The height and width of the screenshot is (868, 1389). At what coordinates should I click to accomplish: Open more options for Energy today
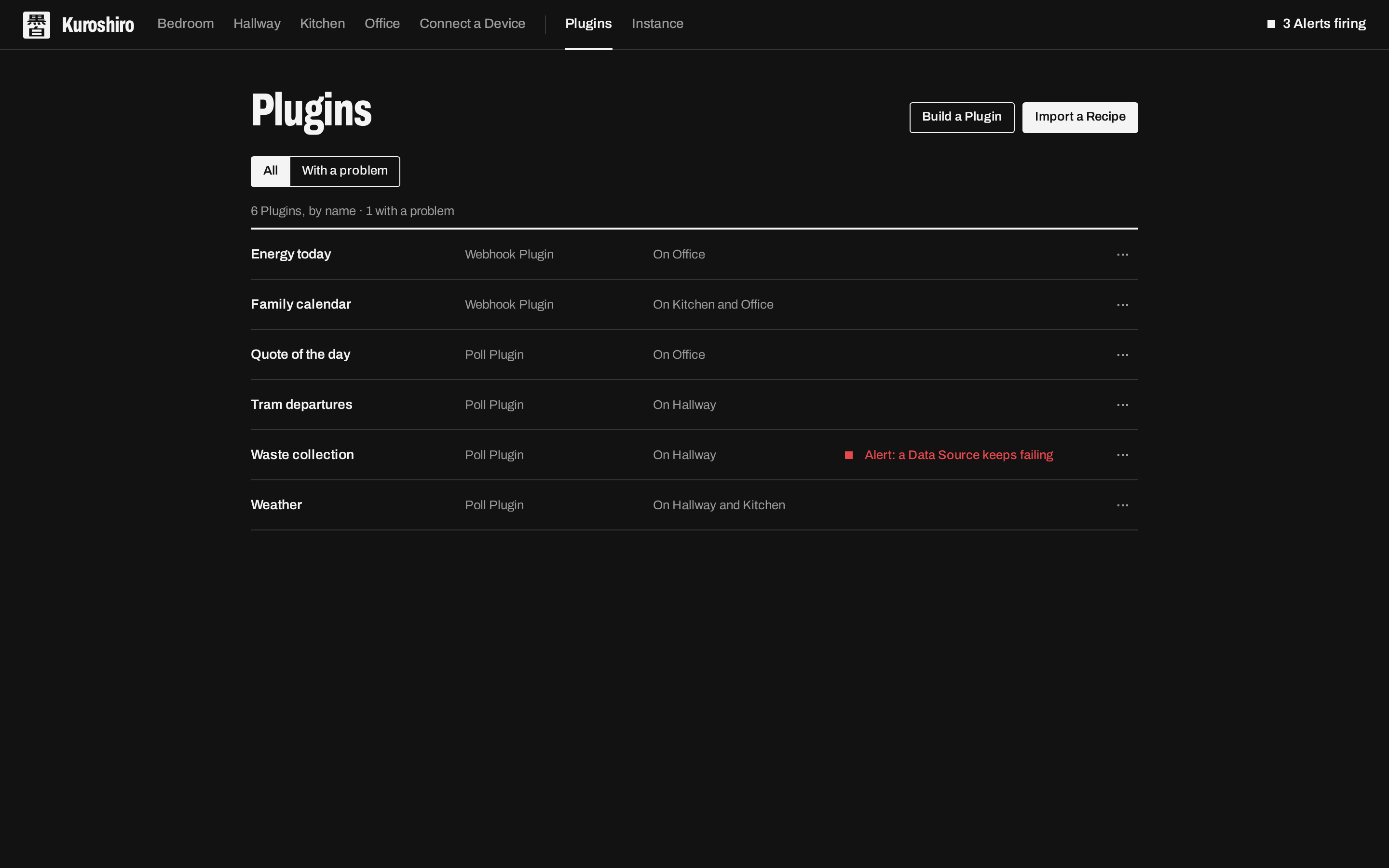coord(1122,254)
